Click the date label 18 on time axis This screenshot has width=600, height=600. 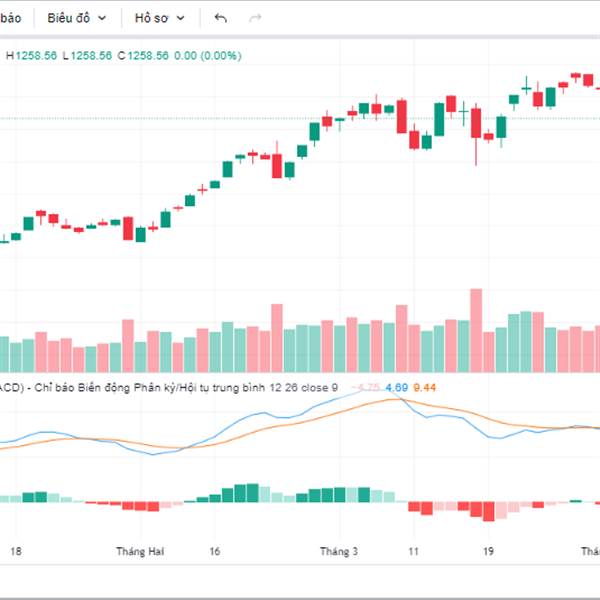(x=16, y=551)
